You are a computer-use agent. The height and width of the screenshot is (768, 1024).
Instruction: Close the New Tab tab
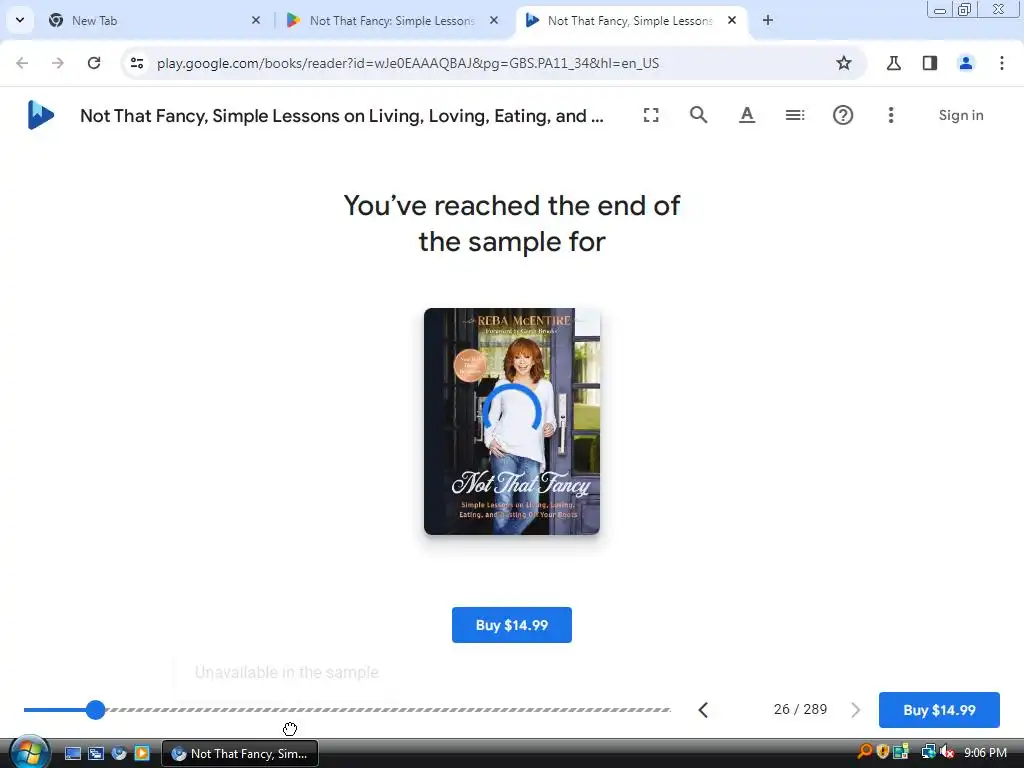[x=256, y=21]
